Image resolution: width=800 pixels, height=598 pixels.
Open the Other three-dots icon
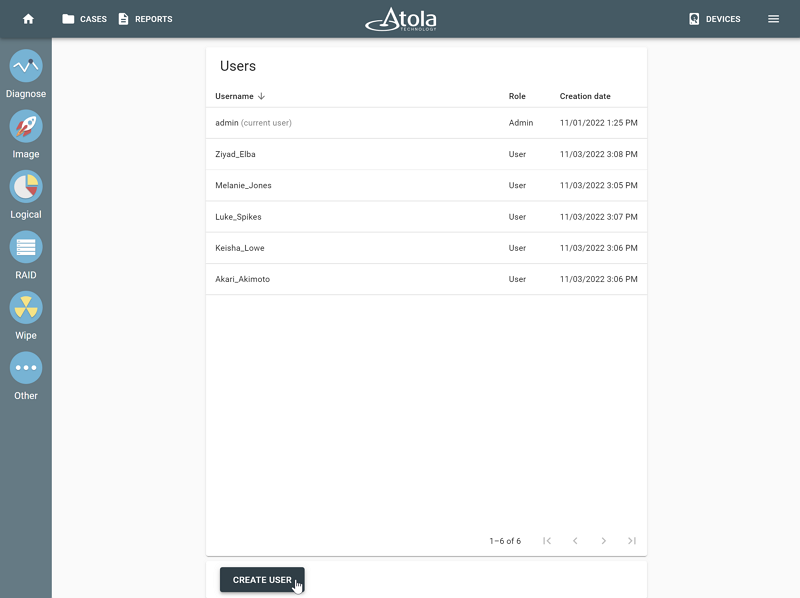[26, 368]
